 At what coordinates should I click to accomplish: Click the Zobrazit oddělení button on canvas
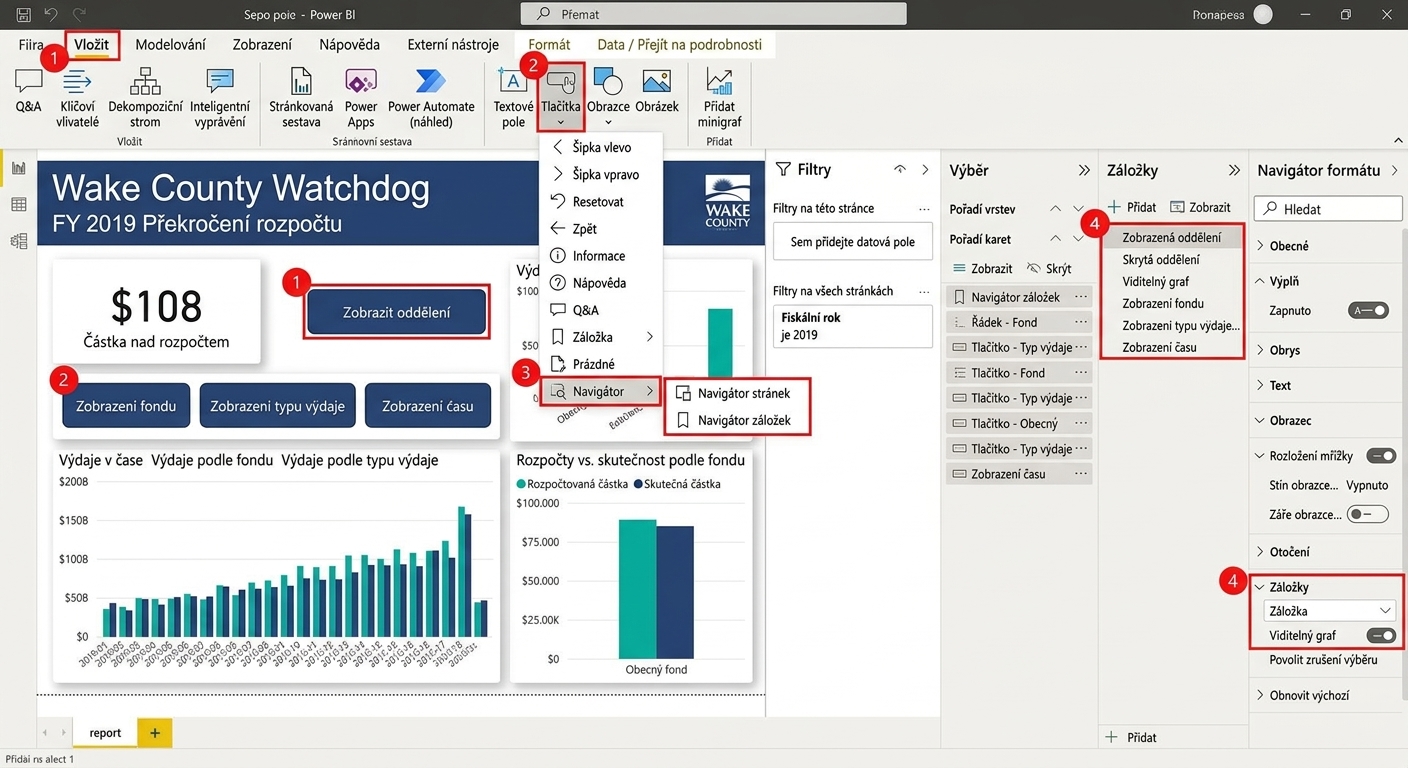point(397,312)
